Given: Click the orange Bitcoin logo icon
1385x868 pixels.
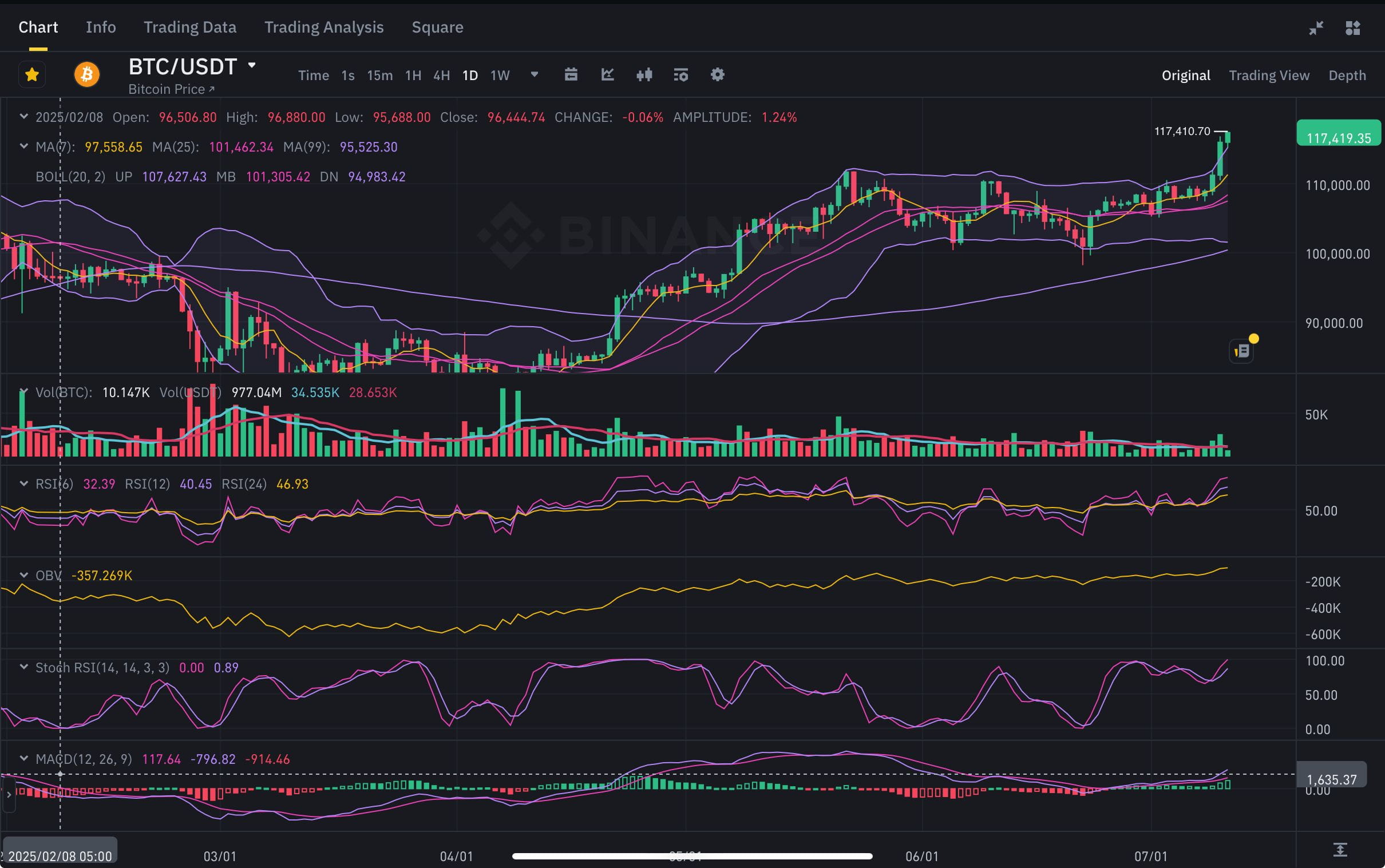Looking at the screenshot, I should tap(87, 74).
